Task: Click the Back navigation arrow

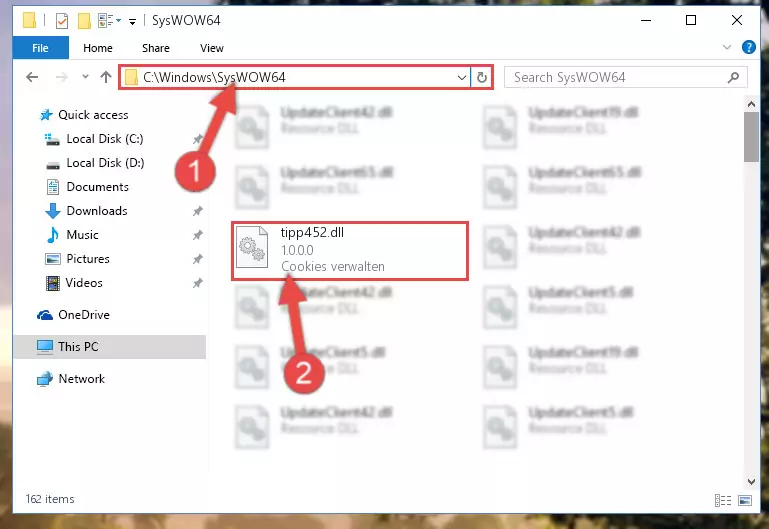Action: coord(32,77)
